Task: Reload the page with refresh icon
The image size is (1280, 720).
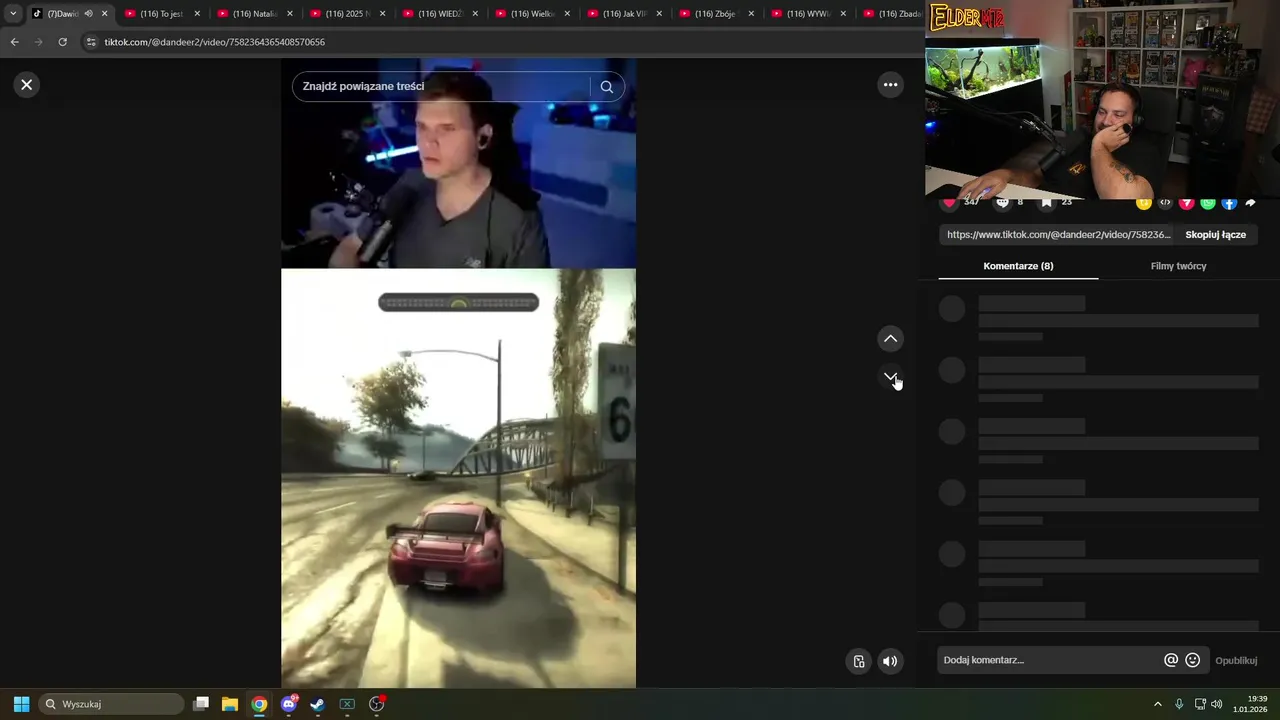Action: (x=62, y=42)
